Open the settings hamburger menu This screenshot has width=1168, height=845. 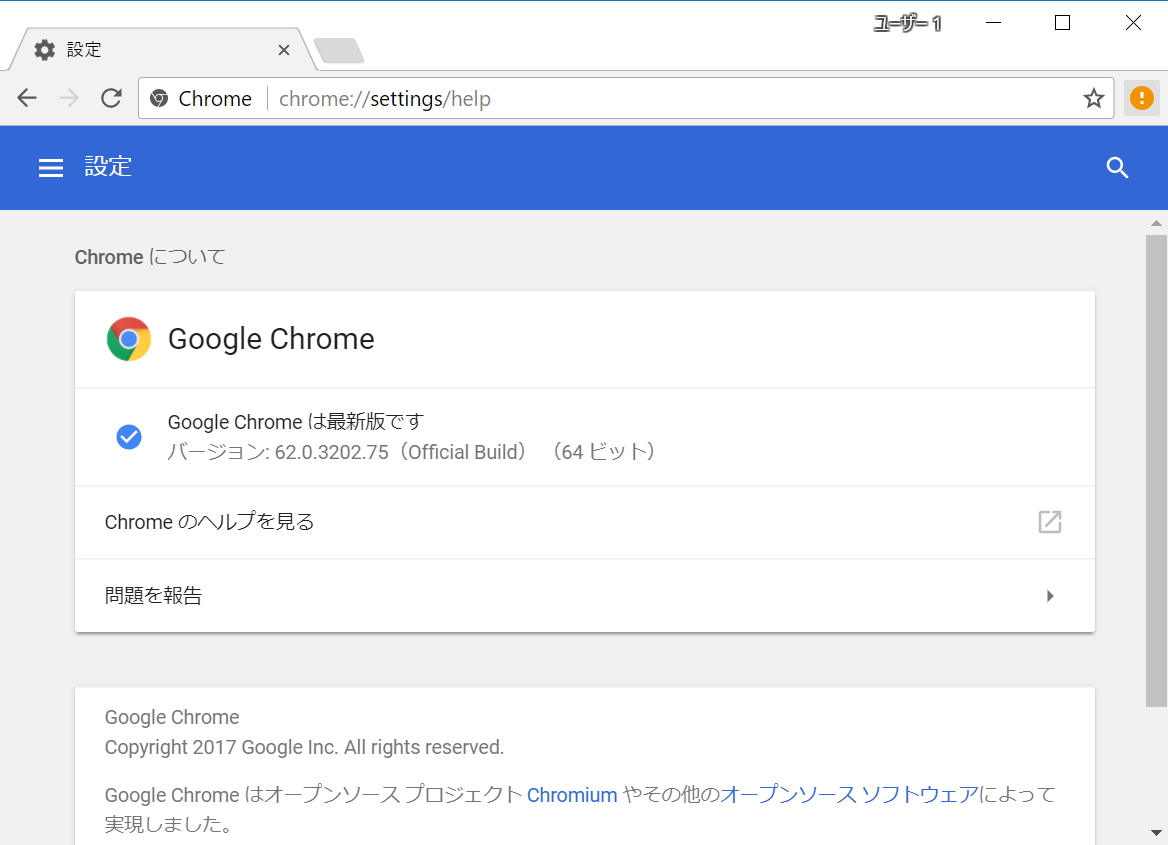(x=51, y=167)
